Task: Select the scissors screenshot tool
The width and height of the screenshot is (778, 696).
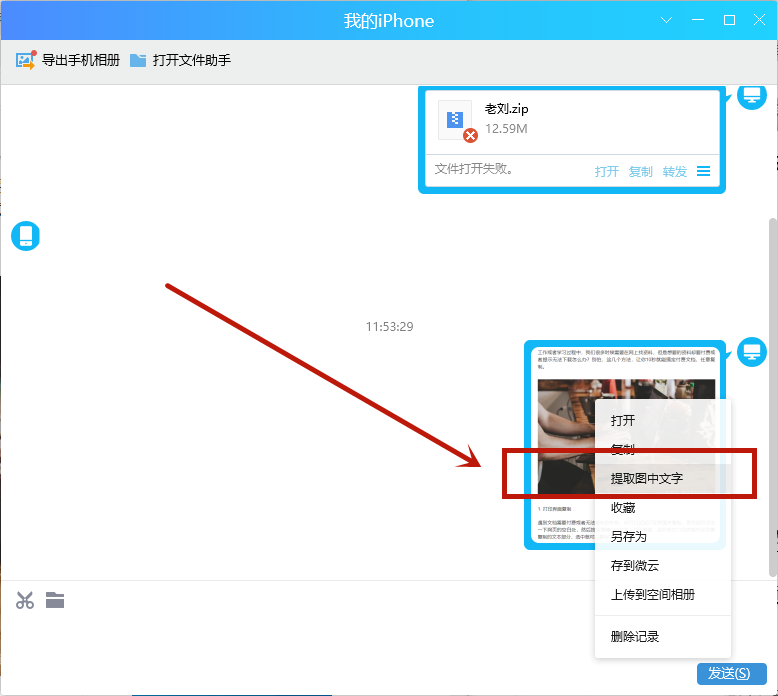Action: 25,600
